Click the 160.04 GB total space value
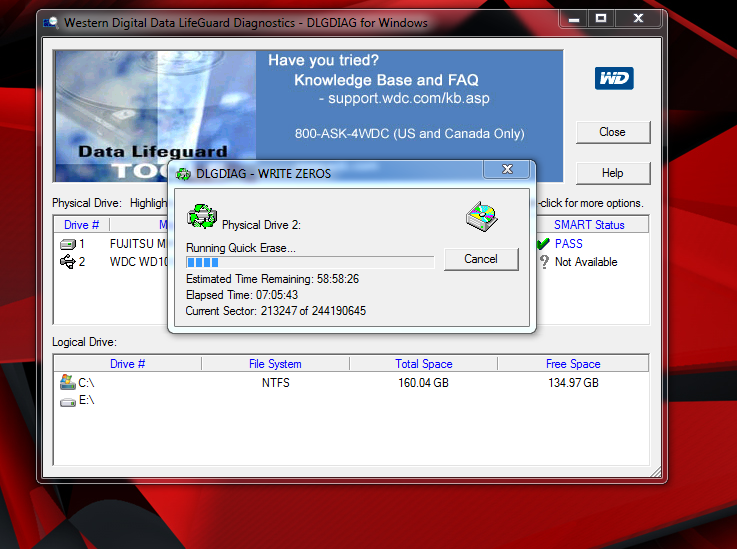 tap(423, 383)
